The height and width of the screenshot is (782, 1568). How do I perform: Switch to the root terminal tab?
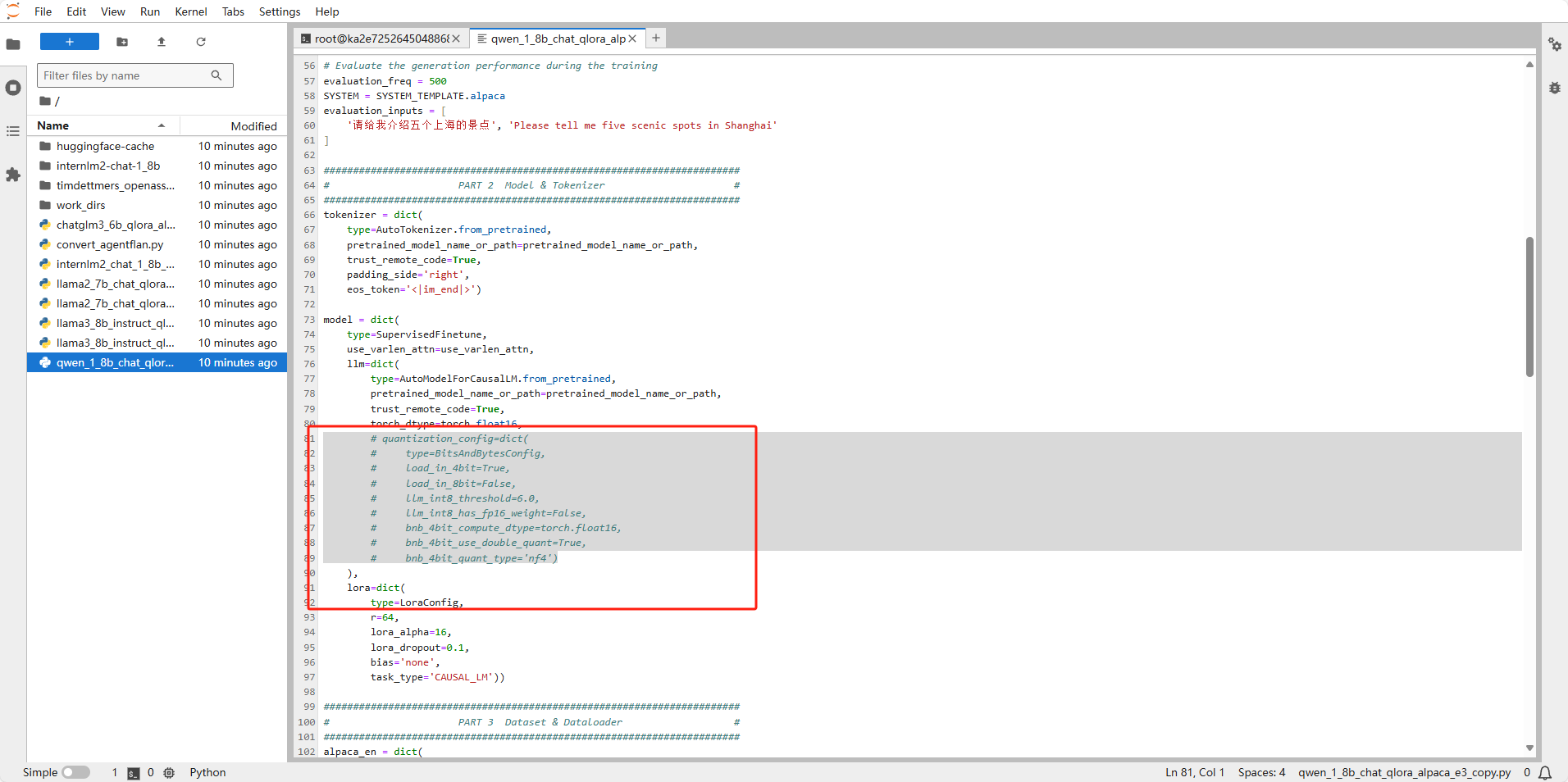[x=381, y=39]
